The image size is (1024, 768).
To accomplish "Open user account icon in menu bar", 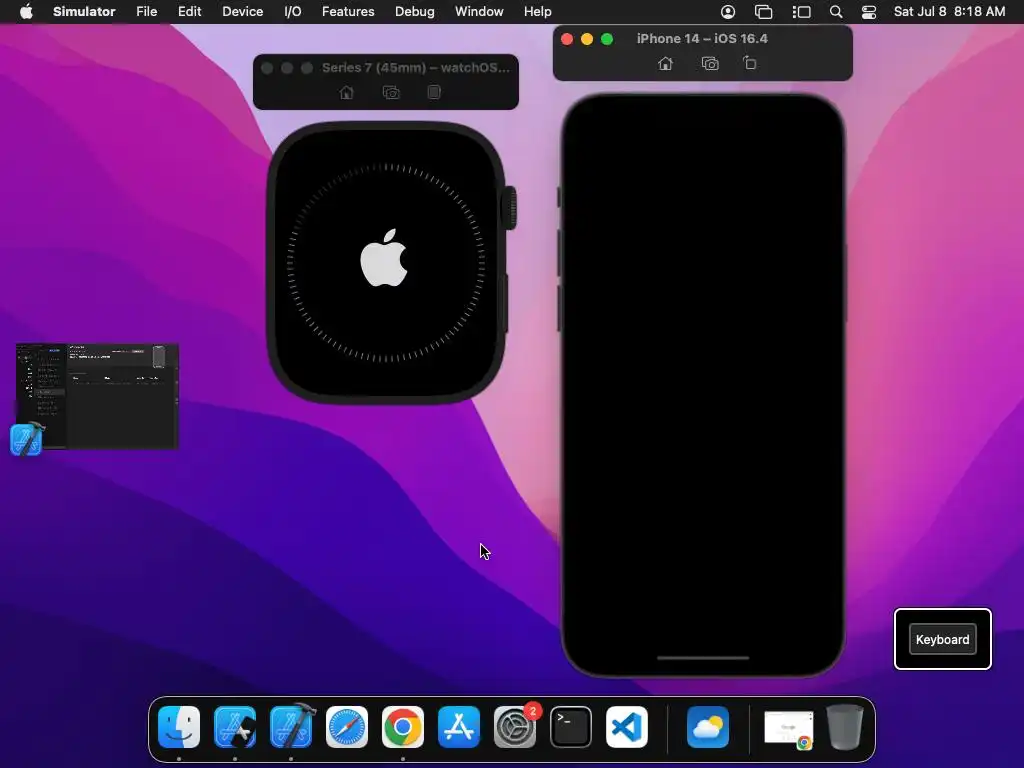I will [728, 12].
